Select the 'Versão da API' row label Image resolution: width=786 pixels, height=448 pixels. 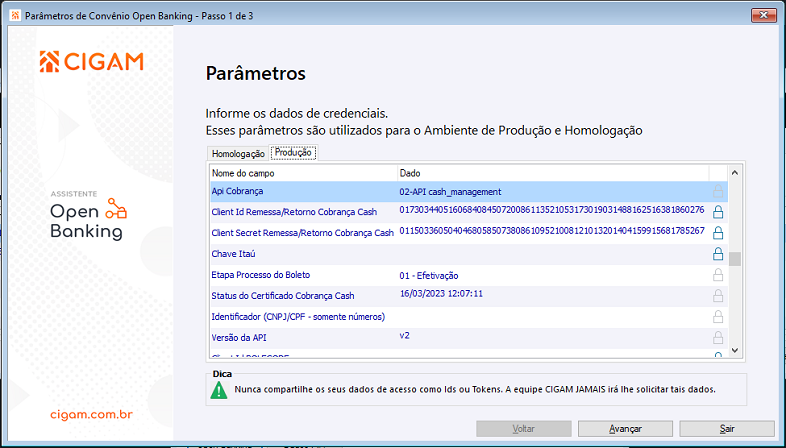[239, 338]
